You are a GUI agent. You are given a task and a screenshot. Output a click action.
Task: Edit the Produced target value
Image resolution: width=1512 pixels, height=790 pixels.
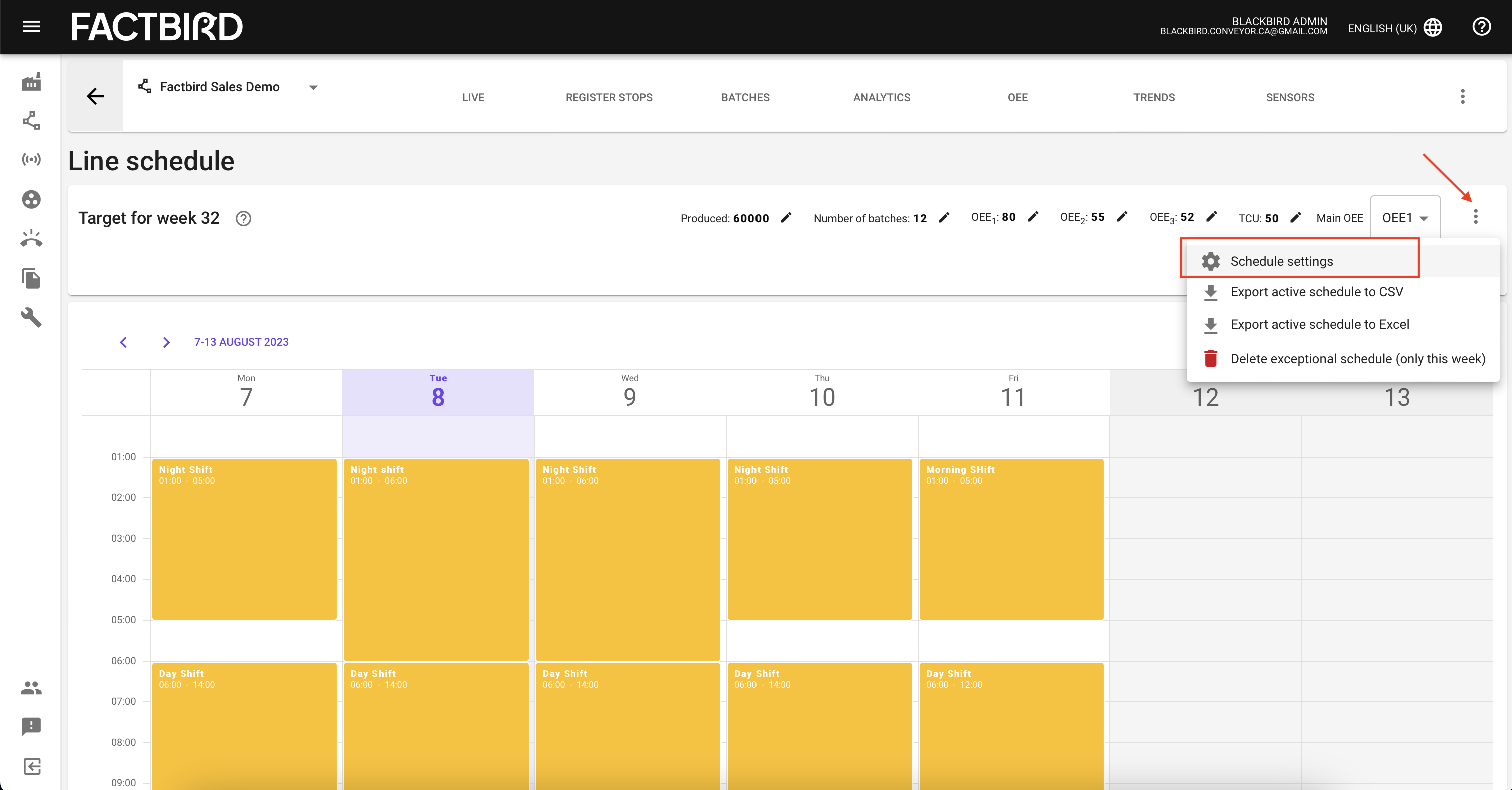786,218
